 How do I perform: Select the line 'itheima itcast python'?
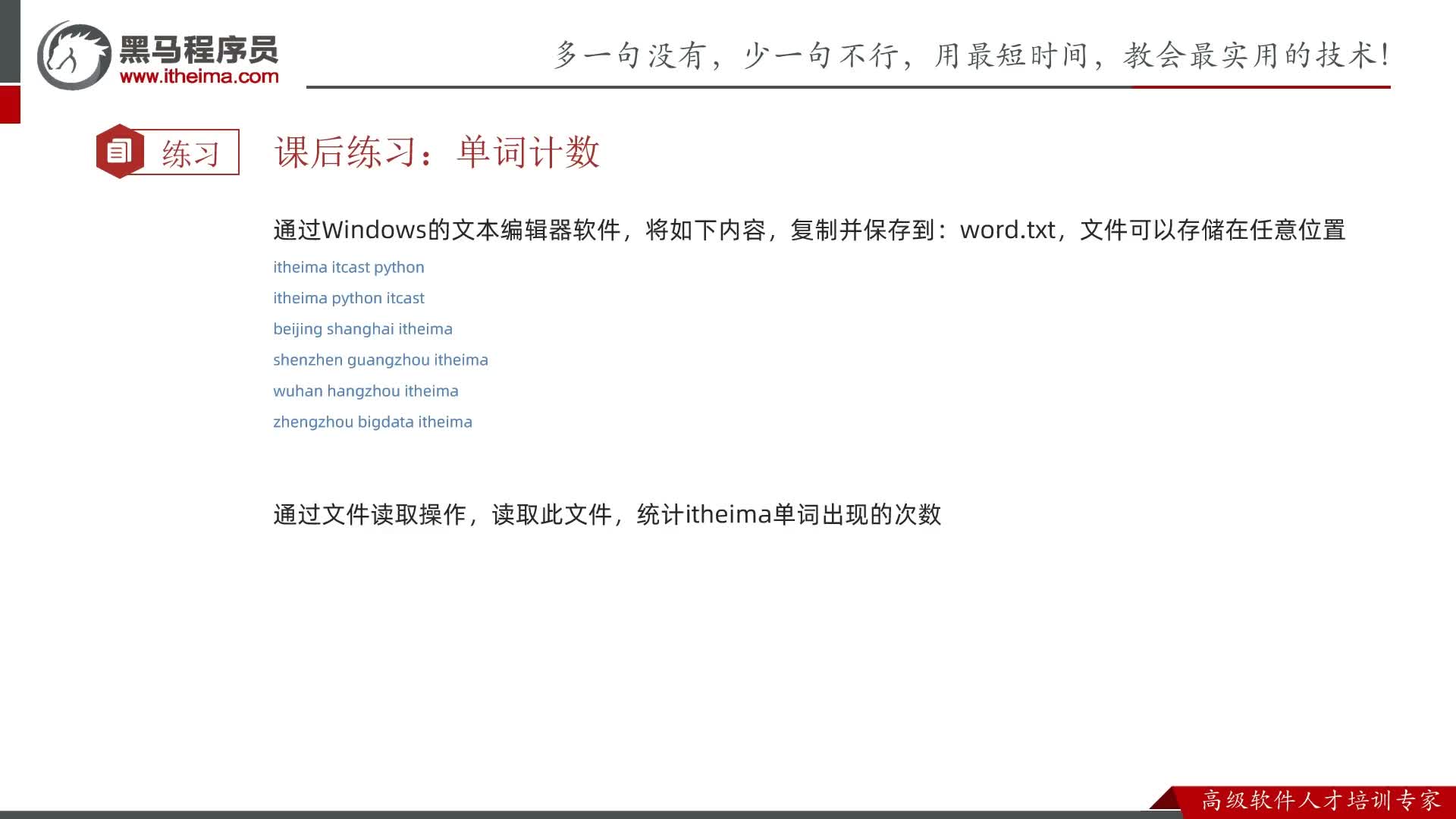[x=349, y=268]
